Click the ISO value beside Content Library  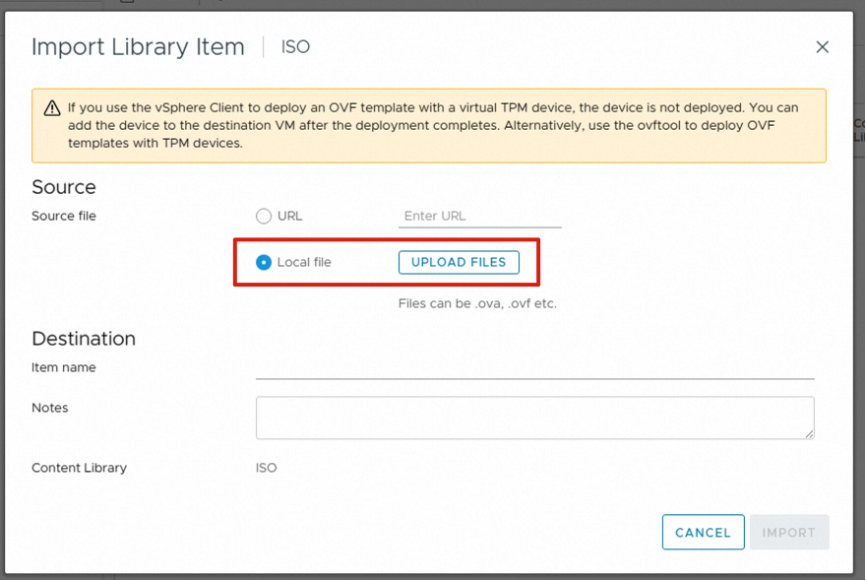[x=266, y=468]
